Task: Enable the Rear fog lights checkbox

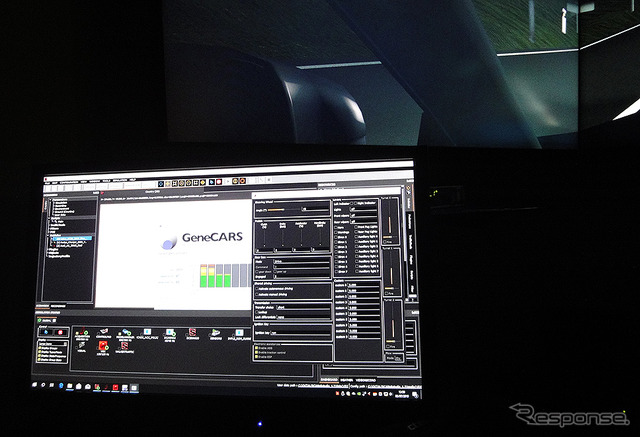Action: (356, 232)
